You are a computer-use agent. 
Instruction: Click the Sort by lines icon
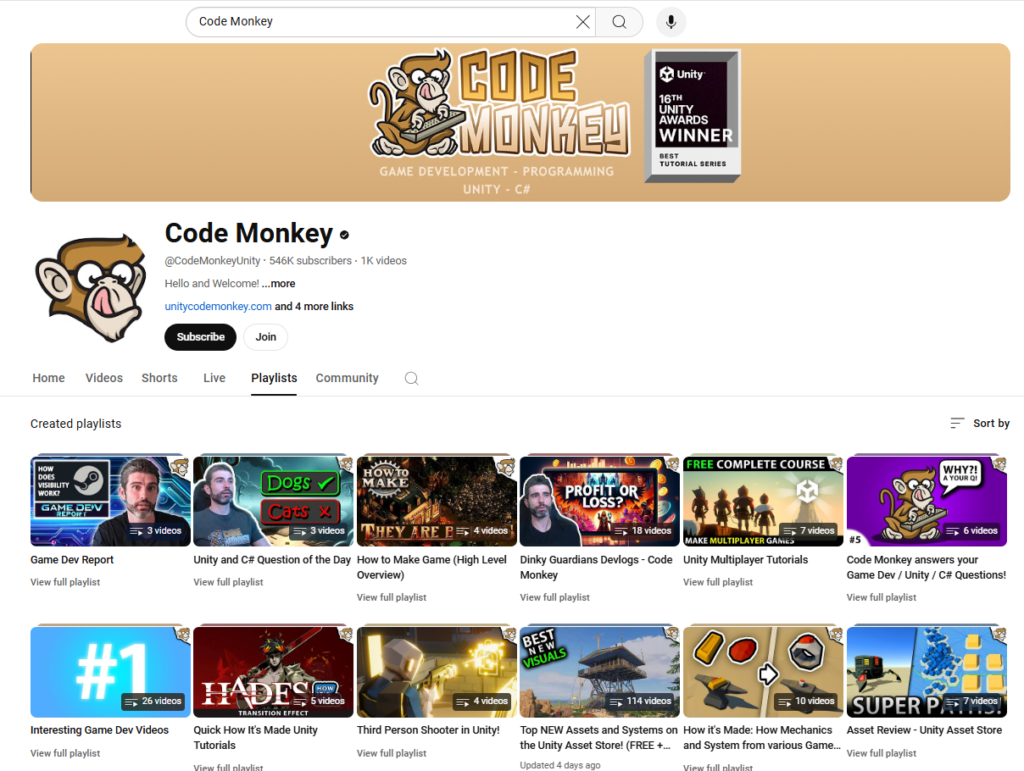pos(957,423)
